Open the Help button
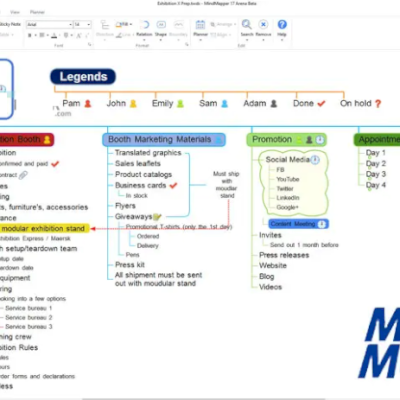The width and height of the screenshot is (400, 400). pos(282,25)
